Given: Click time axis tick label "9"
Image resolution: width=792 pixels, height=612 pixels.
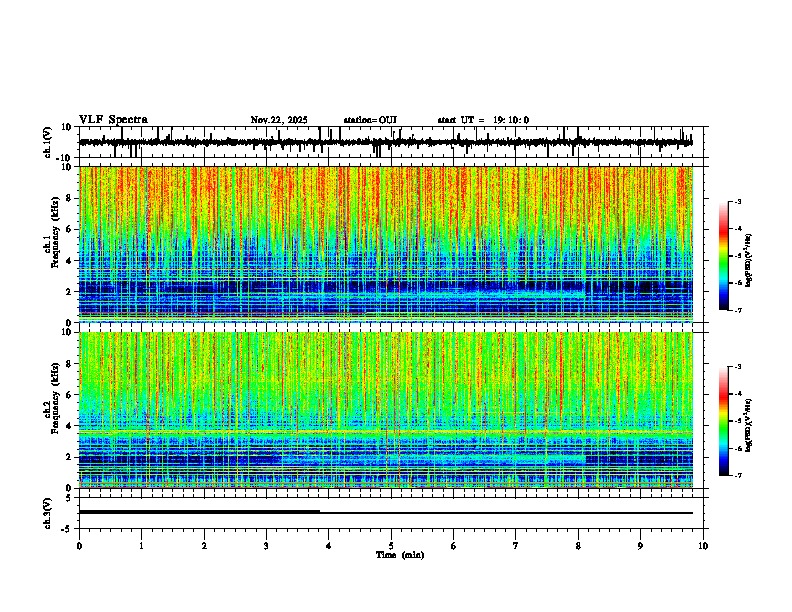Looking at the screenshot, I should click(x=640, y=546).
